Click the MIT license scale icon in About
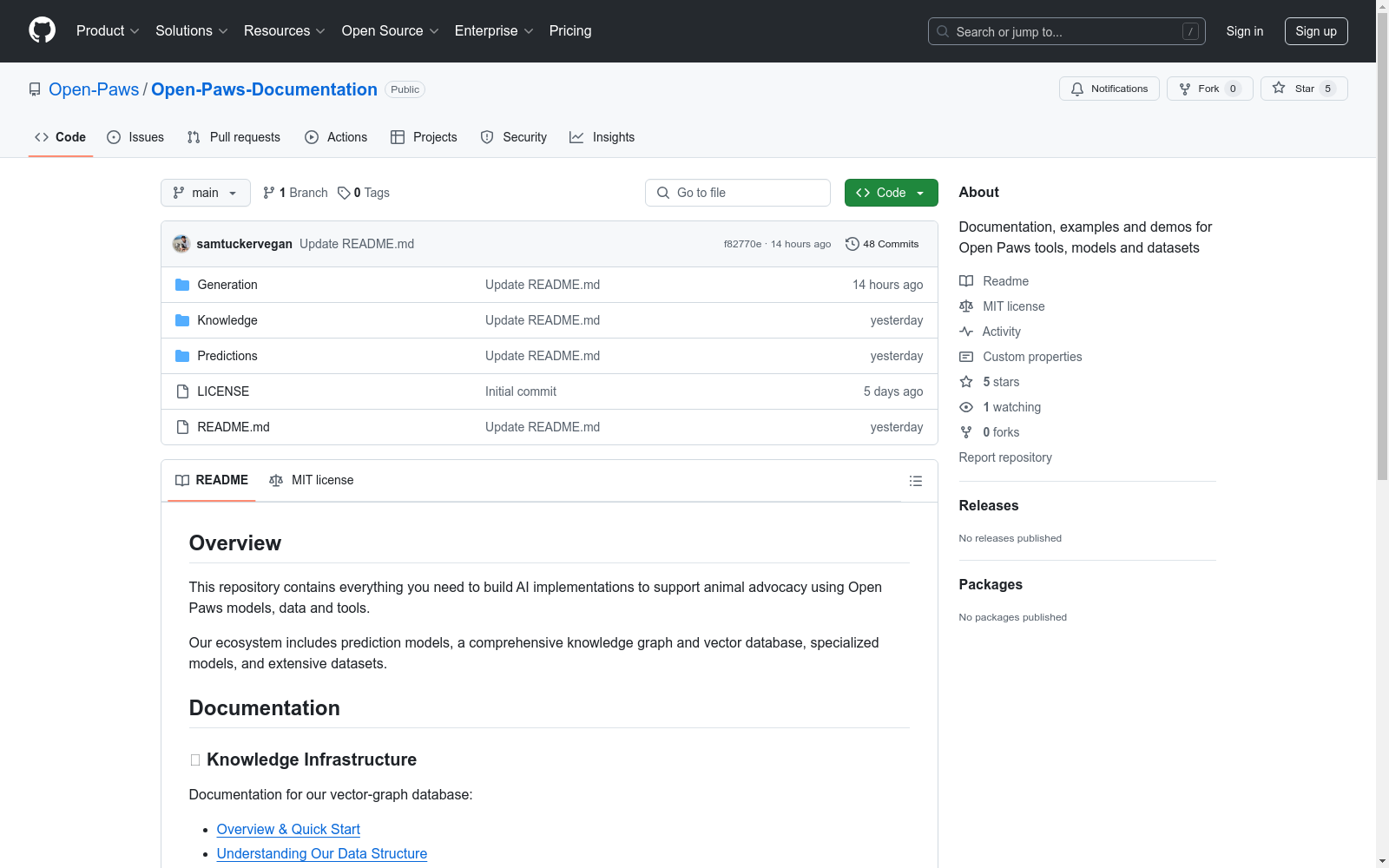1389x868 pixels. pos(966,306)
